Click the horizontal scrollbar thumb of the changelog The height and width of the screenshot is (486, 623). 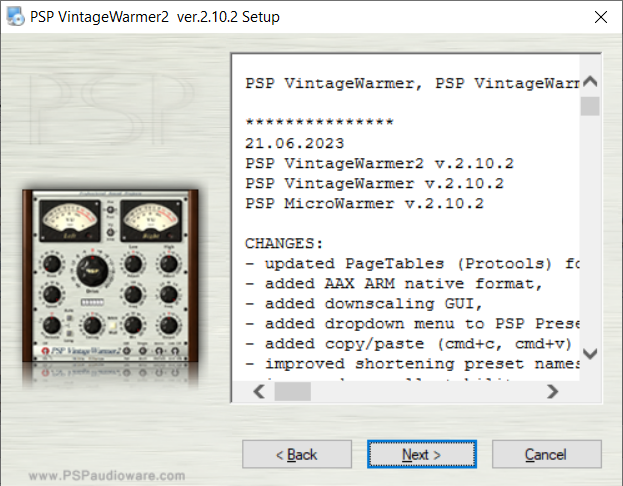(x=293, y=392)
